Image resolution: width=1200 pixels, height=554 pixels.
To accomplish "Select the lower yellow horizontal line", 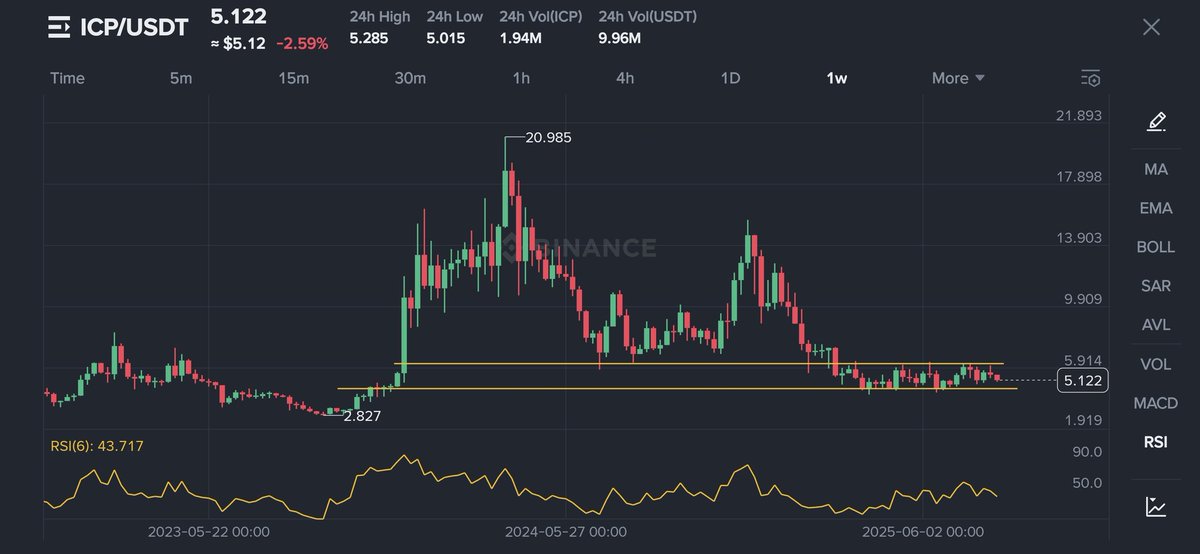I will pyautogui.click(x=677, y=388).
